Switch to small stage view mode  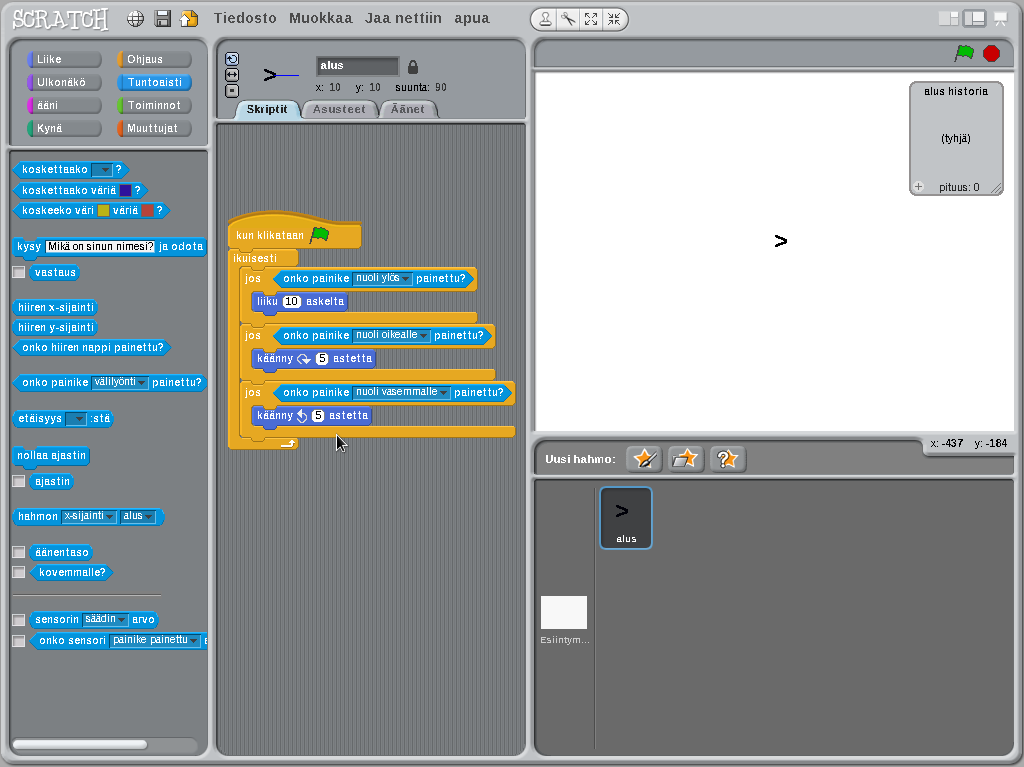(x=948, y=19)
